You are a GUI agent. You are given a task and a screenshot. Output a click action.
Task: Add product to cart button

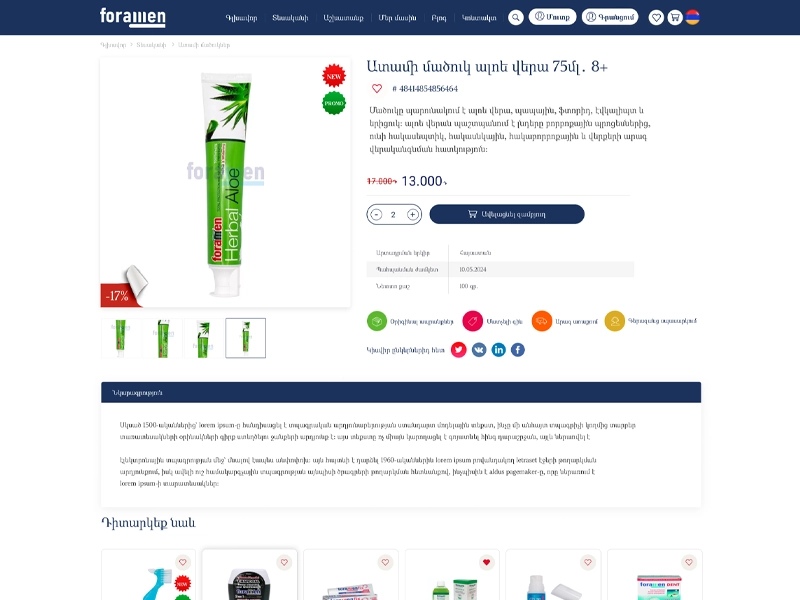tap(507, 214)
